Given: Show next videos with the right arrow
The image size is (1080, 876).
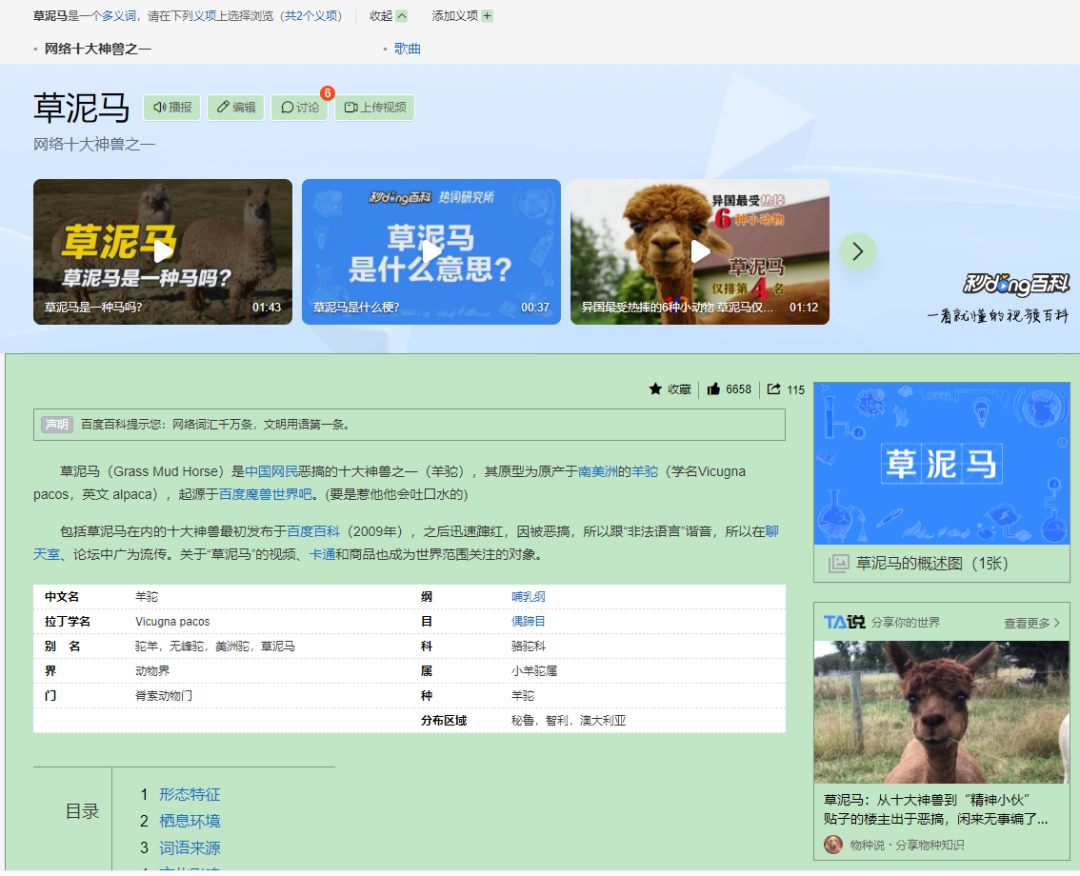Looking at the screenshot, I should tap(858, 251).
